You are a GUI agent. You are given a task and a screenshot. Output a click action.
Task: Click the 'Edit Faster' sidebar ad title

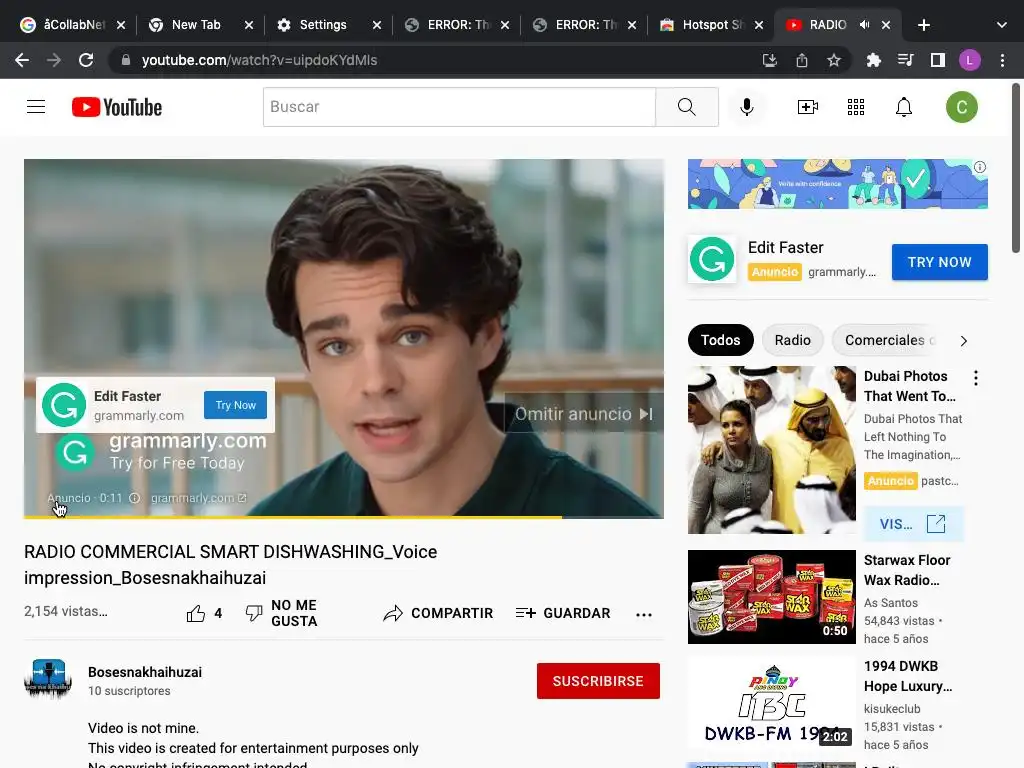(x=786, y=248)
